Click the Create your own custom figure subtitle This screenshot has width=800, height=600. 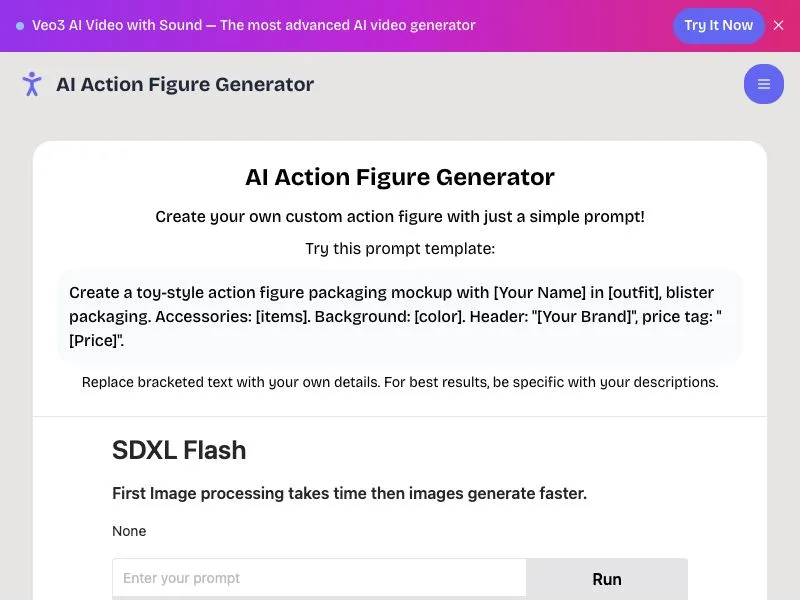(400, 217)
